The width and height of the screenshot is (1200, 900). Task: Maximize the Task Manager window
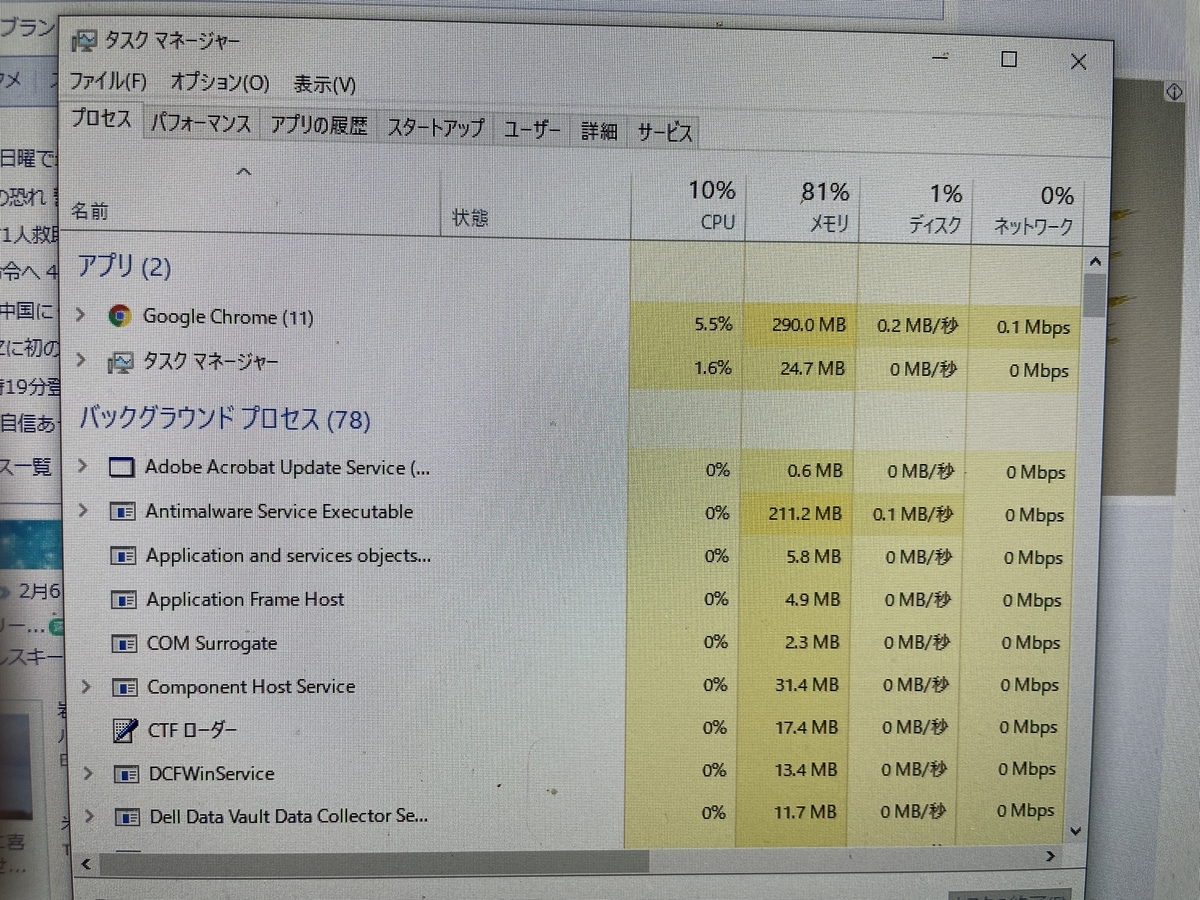(1009, 59)
